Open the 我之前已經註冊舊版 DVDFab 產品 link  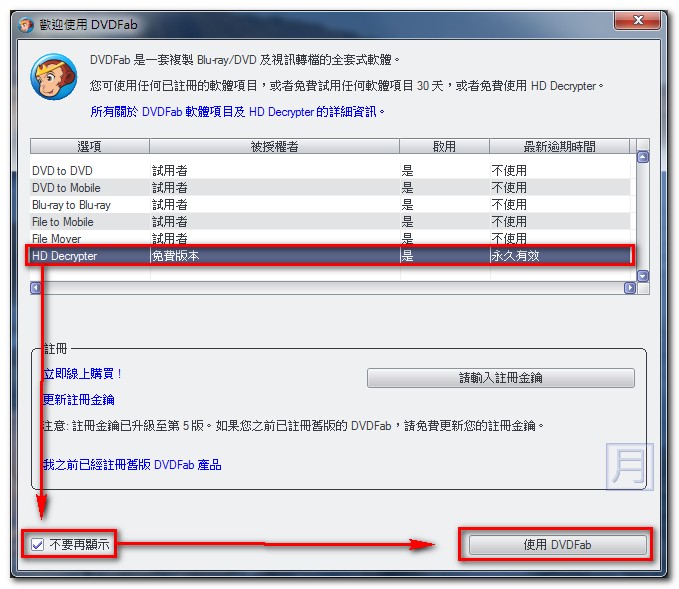[x=132, y=465]
